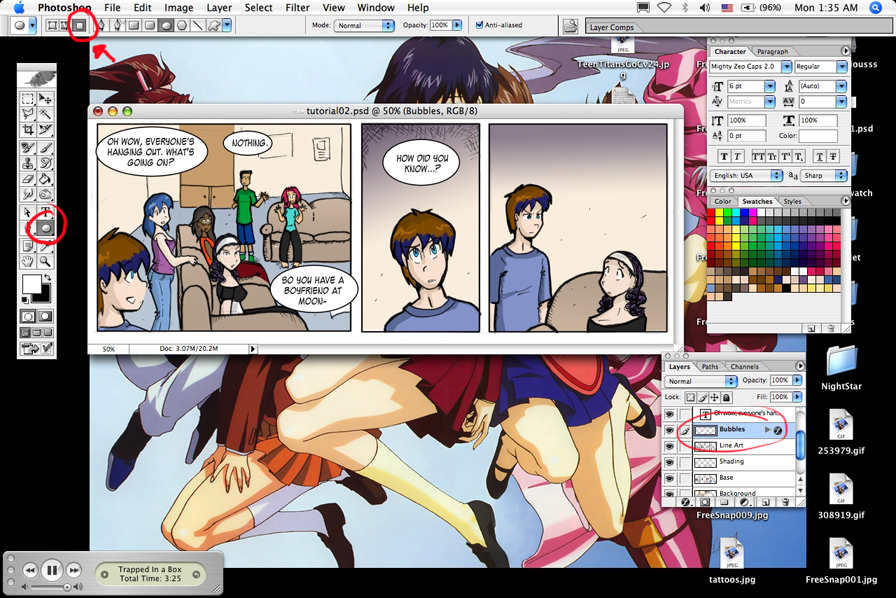Toggle lock all in Layers panel
This screenshot has width=896, height=598.
tap(726, 397)
